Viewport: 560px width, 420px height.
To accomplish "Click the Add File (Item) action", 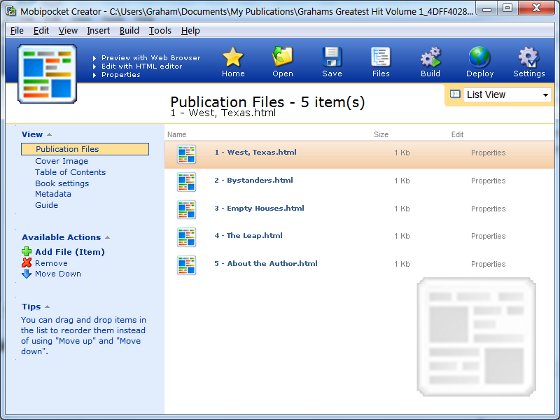I will (70, 252).
